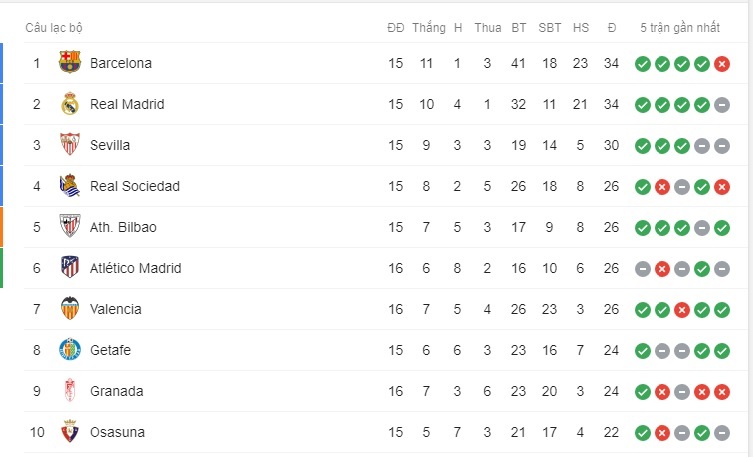Click the Sevilla club crest
This screenshot has width=753, height=457.
click(x=70, y=144)
